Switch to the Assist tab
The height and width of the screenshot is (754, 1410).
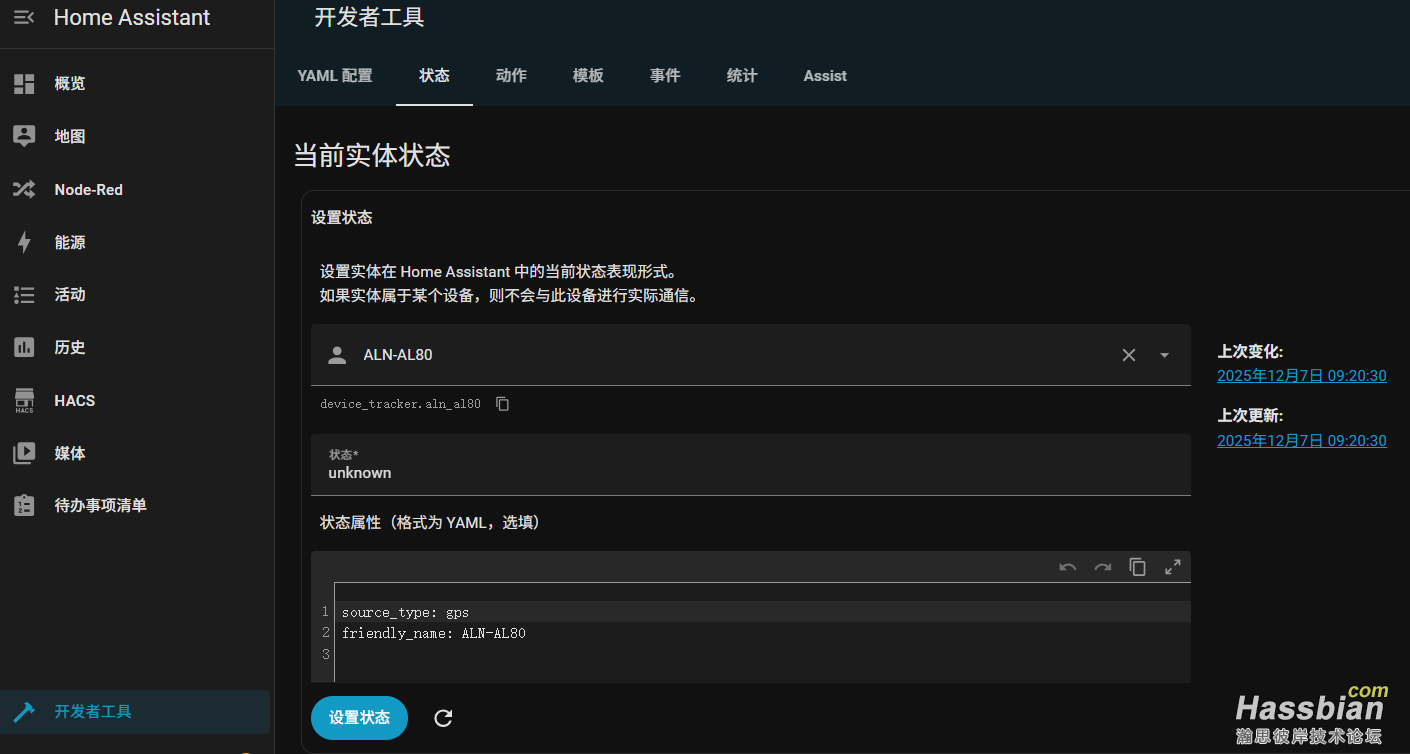825,76
